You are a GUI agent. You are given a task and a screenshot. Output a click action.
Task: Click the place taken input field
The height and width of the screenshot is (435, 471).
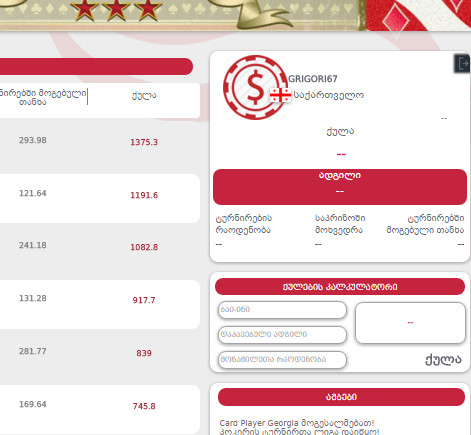[x=282, y=335]
